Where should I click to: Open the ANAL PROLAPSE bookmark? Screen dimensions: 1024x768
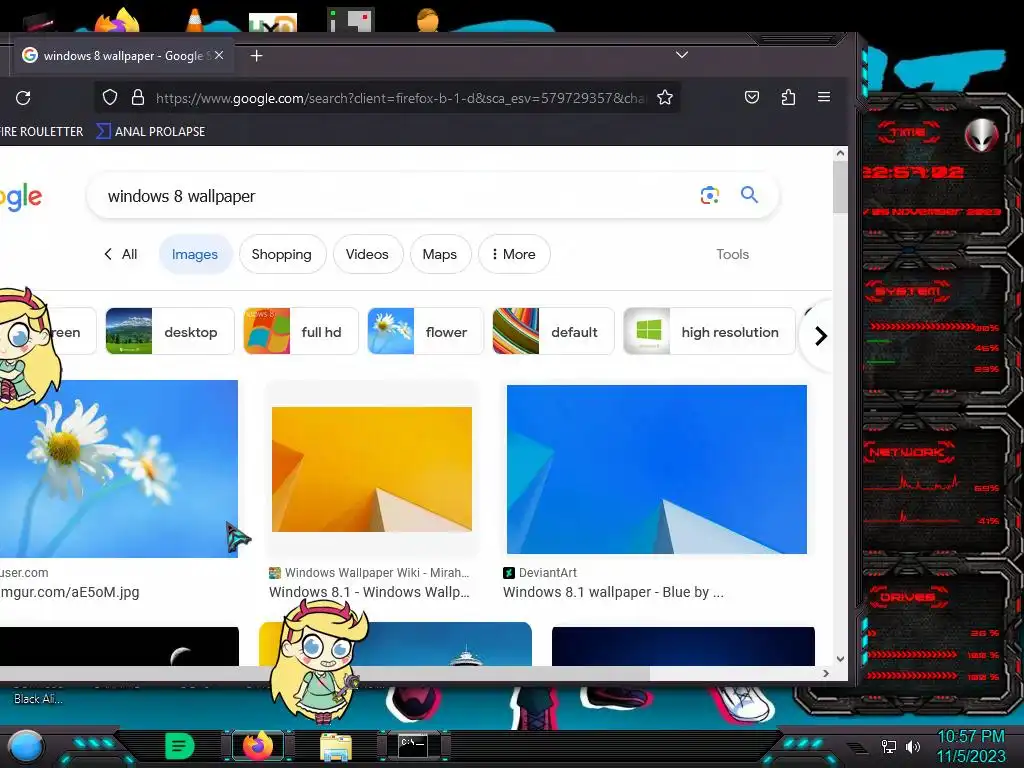pos(151,131)
